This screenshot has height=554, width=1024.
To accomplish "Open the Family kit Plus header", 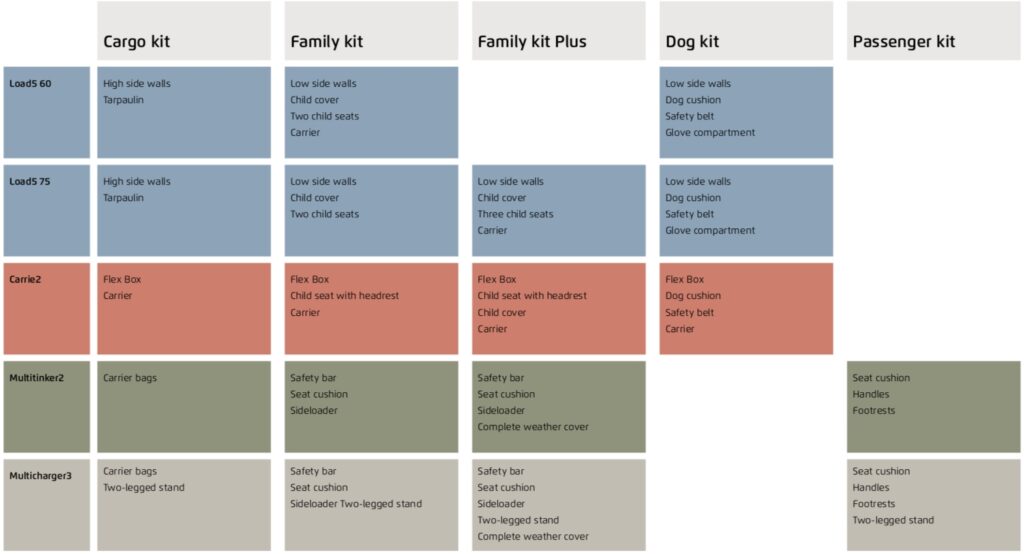I will point(558,31).
